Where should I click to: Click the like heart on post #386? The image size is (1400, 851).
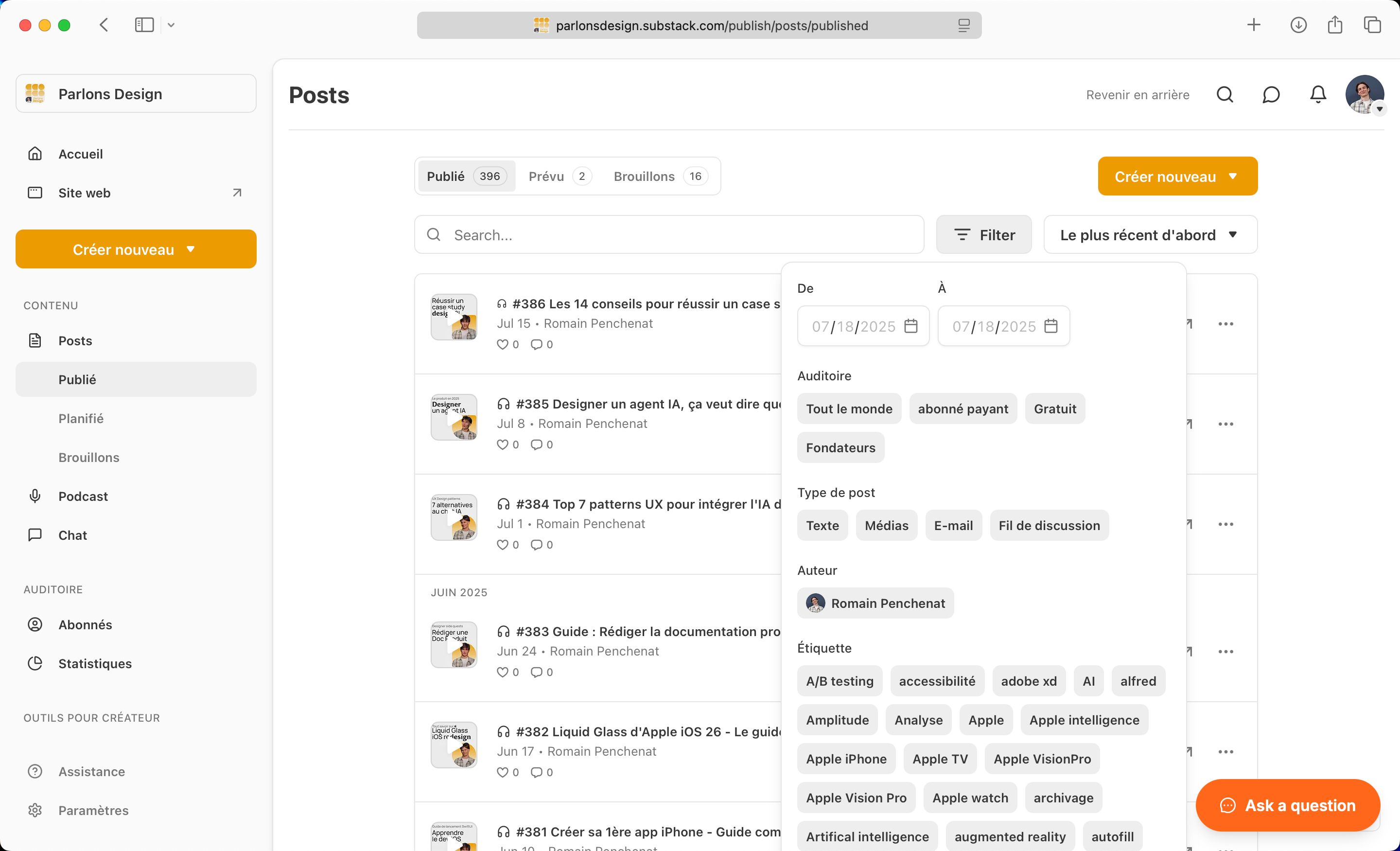pos(502,344)
